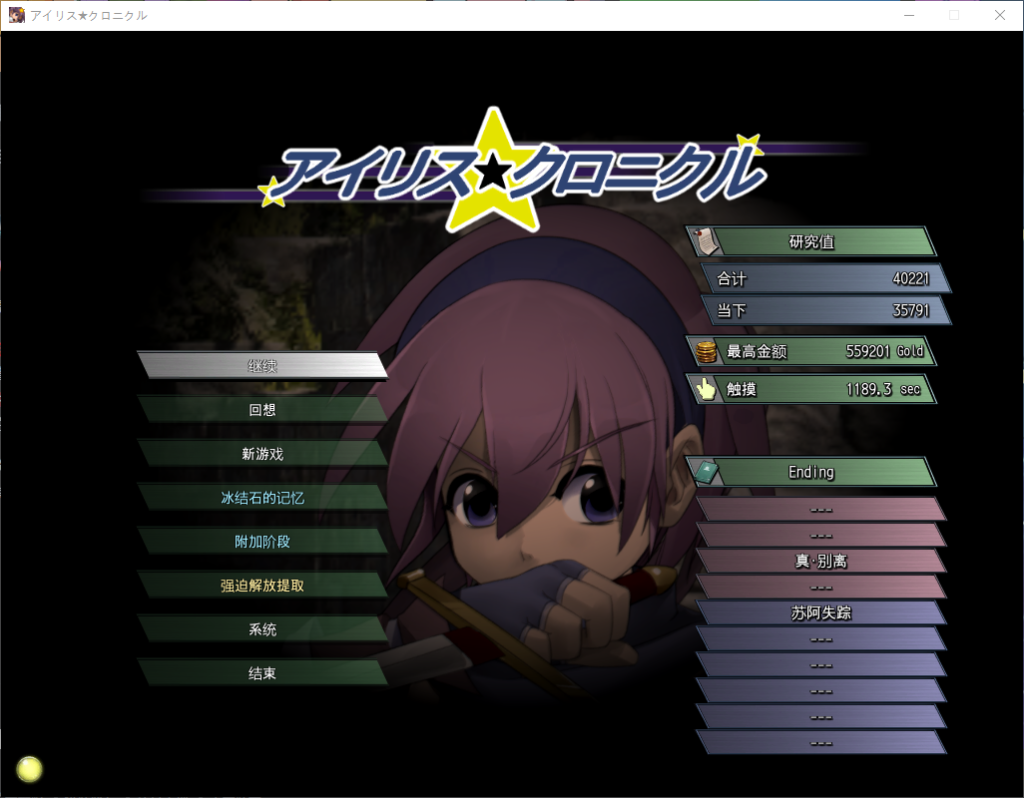The width and height of the screenshot is (1024, 798).
Task: Select the 附加阶段 menu option
Action: pos(263,541)
